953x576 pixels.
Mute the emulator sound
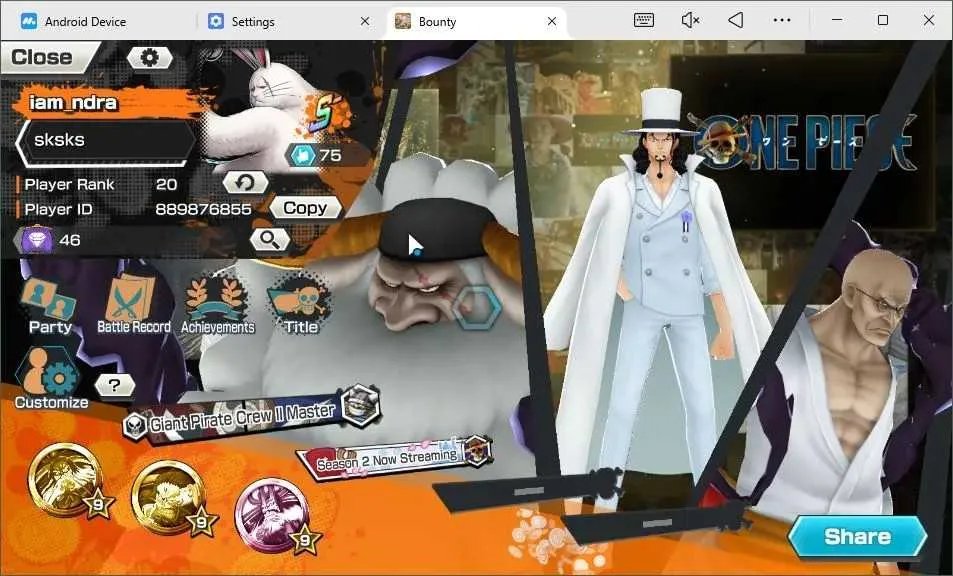click(690, 20)
